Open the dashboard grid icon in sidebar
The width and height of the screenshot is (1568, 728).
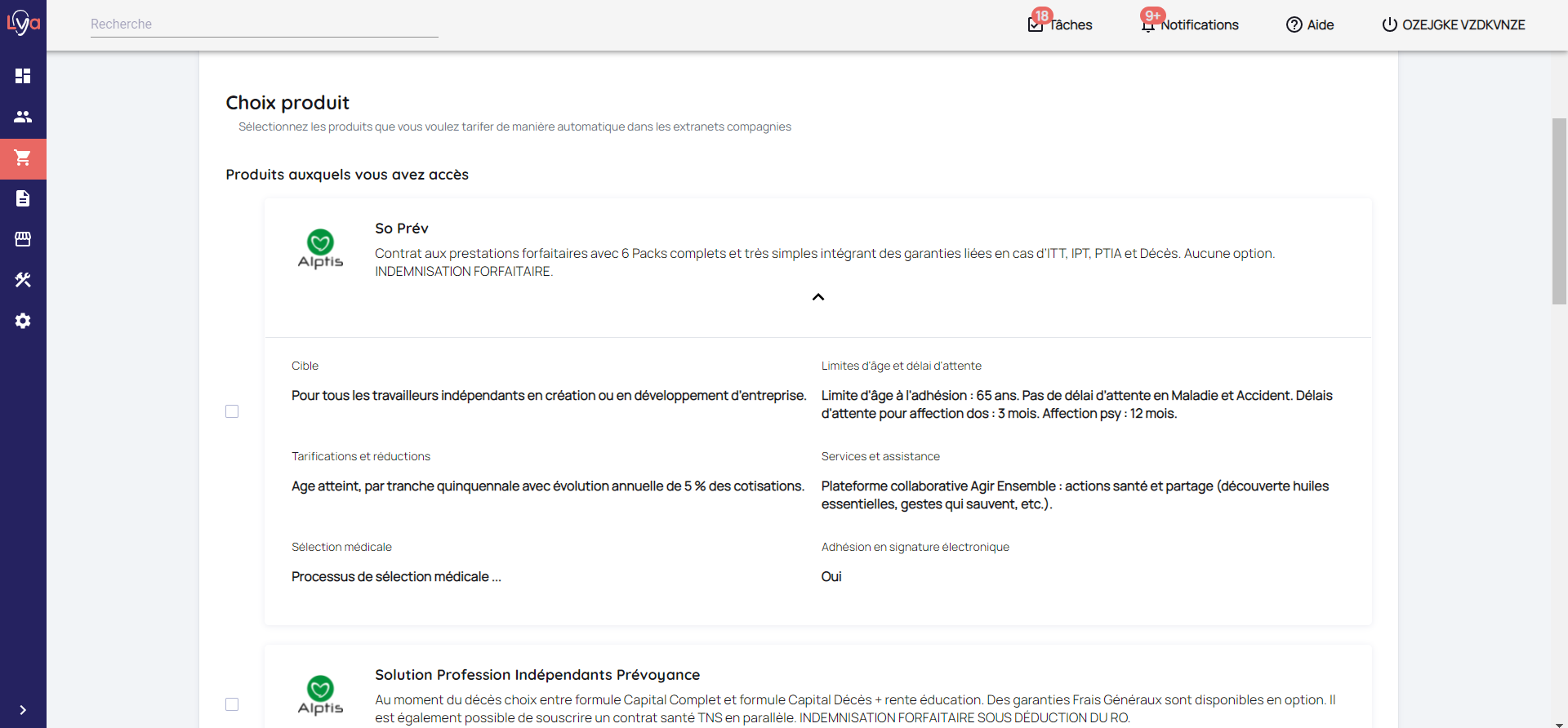[23, 76]
